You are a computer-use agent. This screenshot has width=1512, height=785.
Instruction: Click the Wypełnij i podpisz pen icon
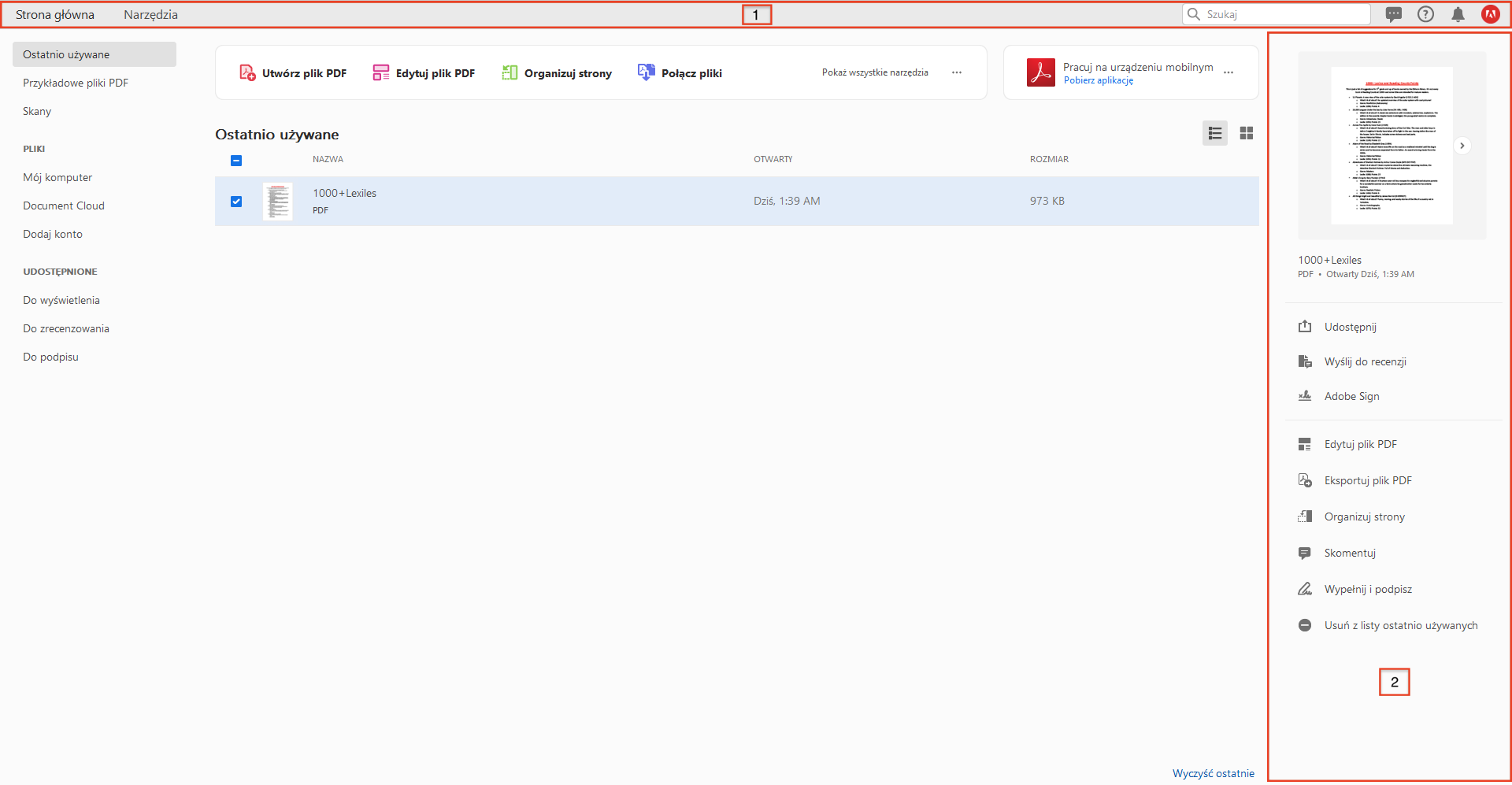(x=1305, y=589)
